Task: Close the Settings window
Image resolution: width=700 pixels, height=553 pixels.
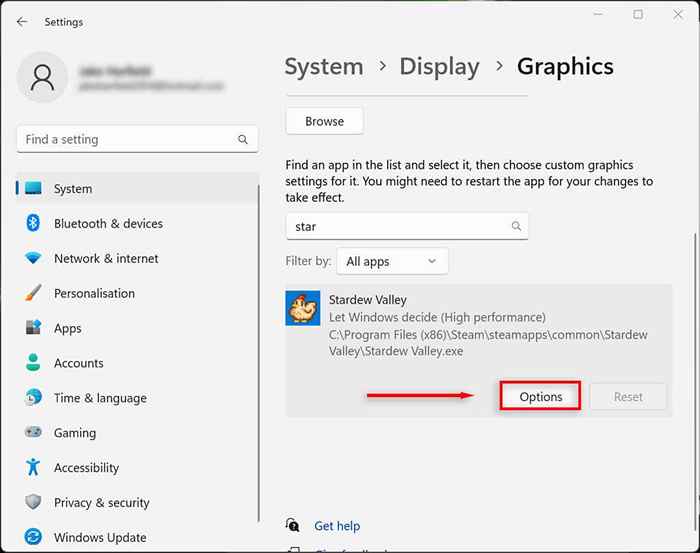Action: coord(678,15)
